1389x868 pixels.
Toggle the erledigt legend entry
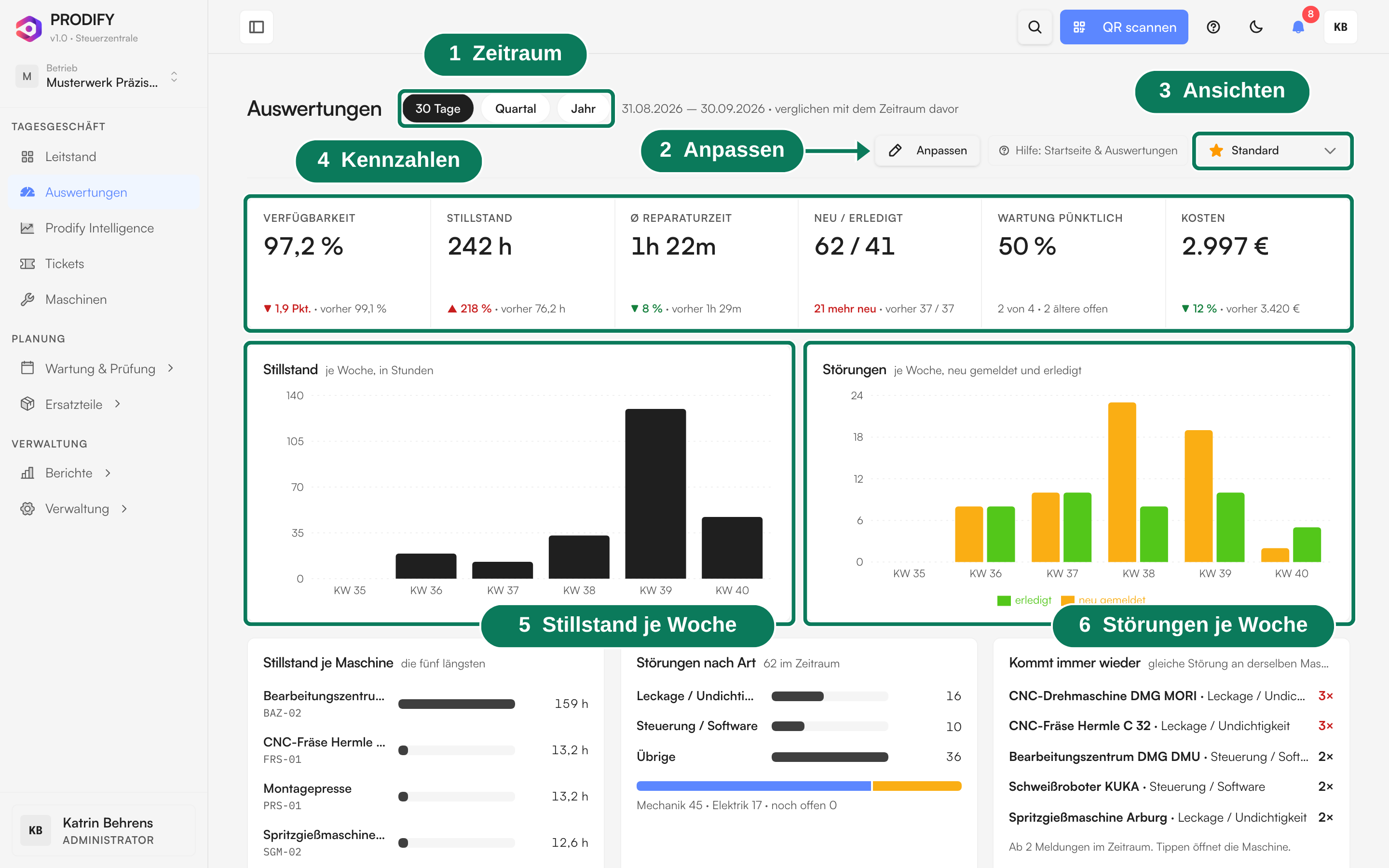1024,600
